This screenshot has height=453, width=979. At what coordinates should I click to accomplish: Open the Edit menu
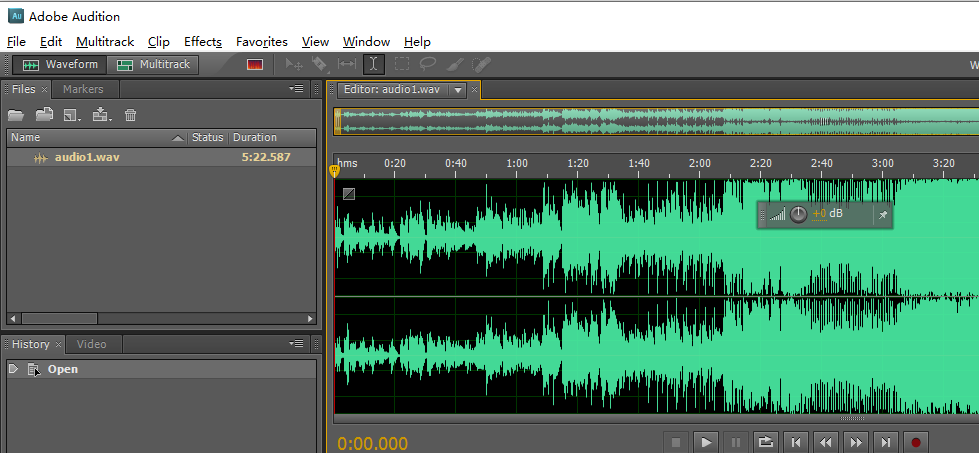(x=51, y=42)
